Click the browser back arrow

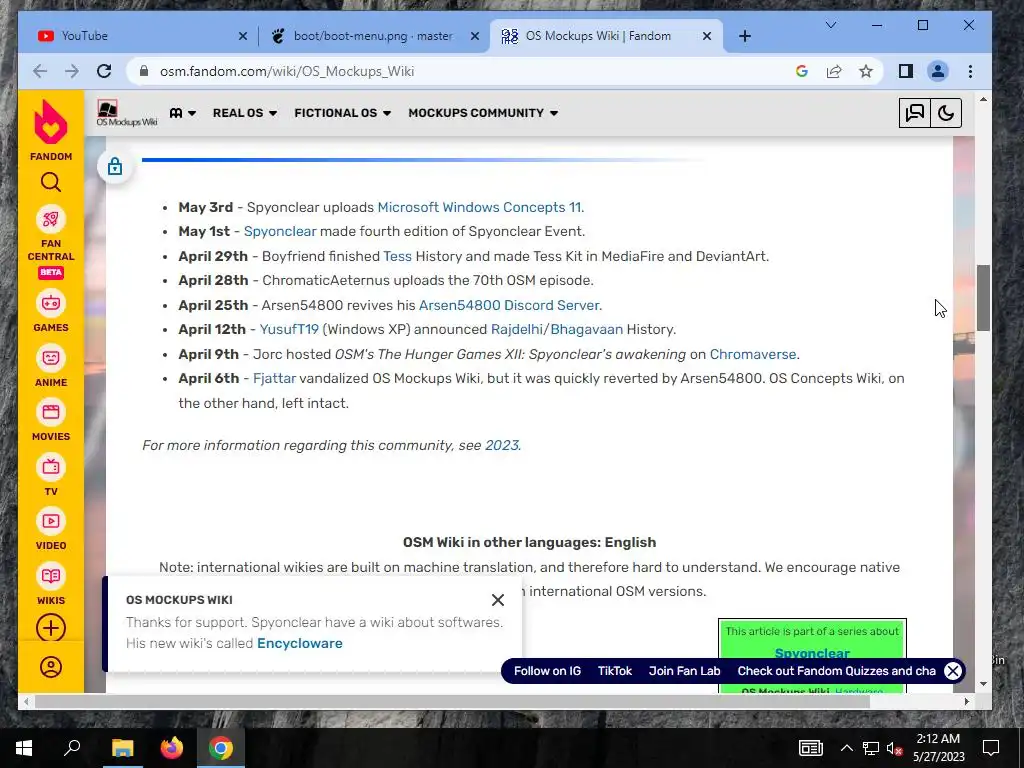tap(40, 71)
